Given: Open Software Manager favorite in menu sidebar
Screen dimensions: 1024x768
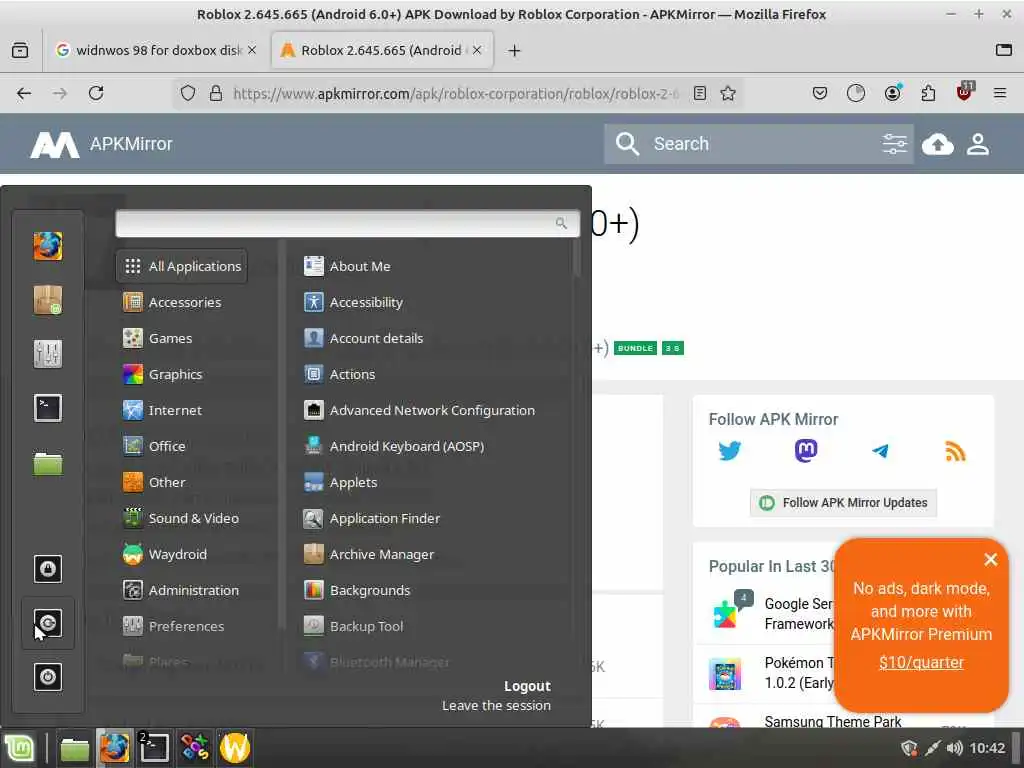Looking at the screenshot, I should click(x=48, y=300).
